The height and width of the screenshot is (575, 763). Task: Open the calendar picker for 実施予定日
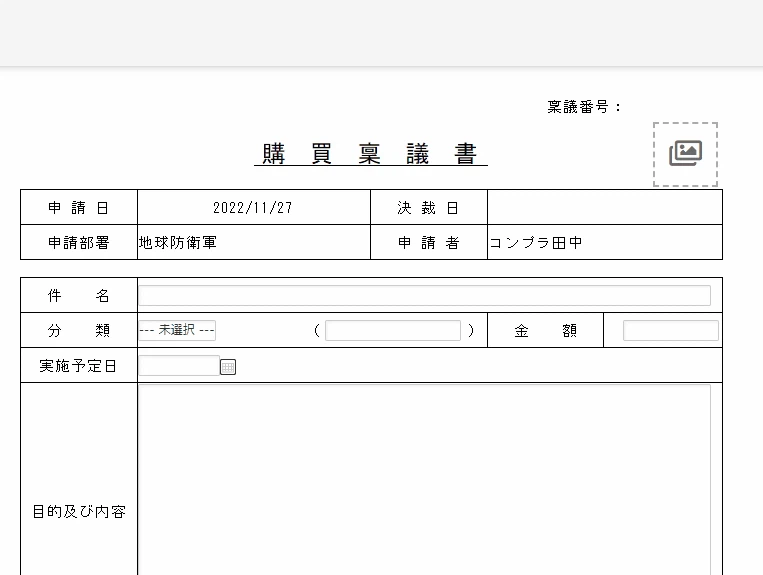click(228, 367)
